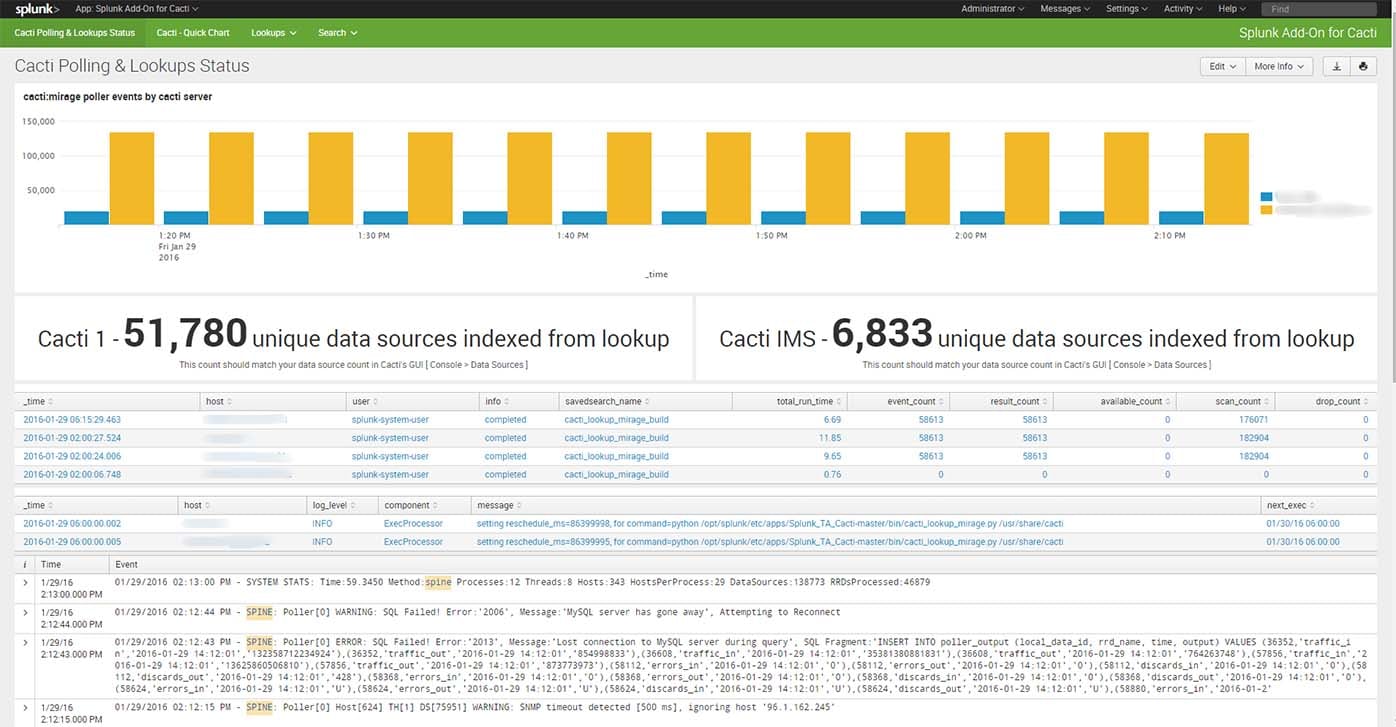Click the highlighted 'spine' term in SYSTEM STATS event
The image size is (1396, 727).
coord(438,581)
